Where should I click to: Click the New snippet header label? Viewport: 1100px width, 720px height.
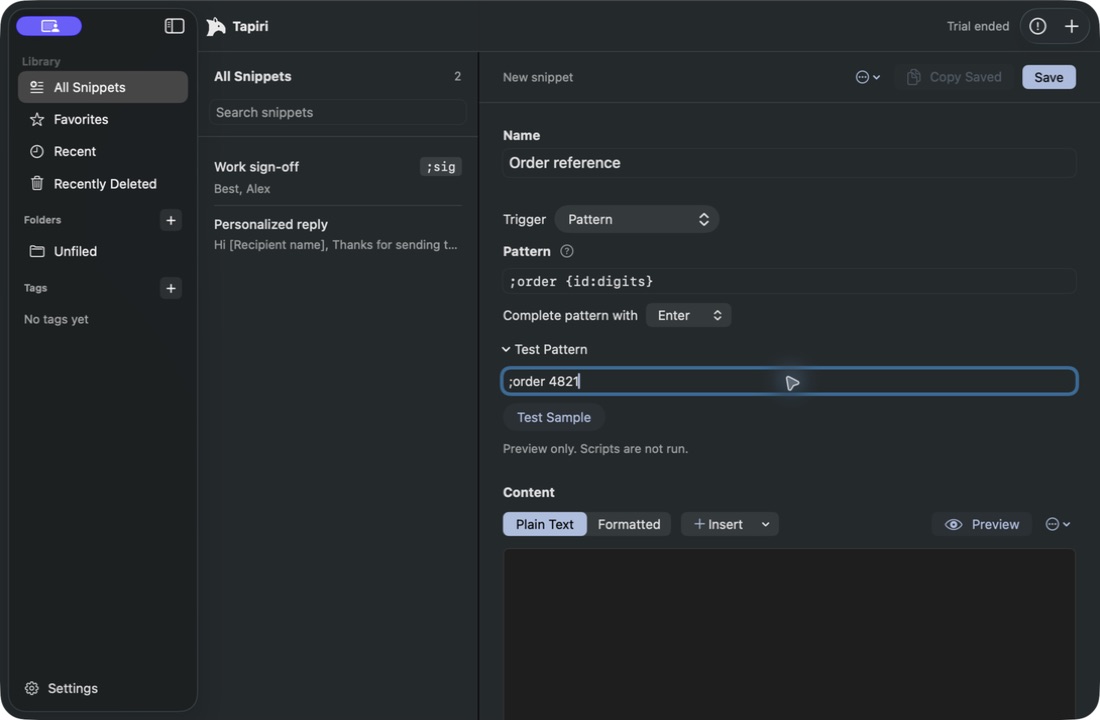point(537,77)
